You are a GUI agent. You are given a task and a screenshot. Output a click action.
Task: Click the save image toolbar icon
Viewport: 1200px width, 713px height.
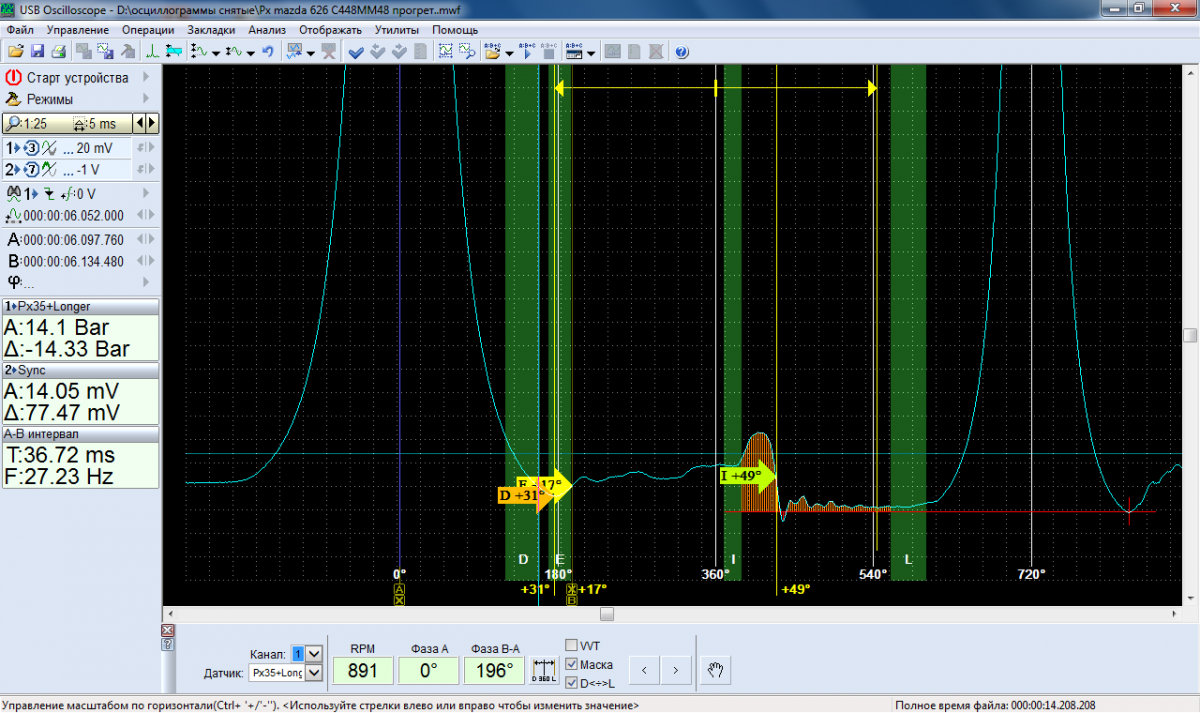tap(105, 51)
